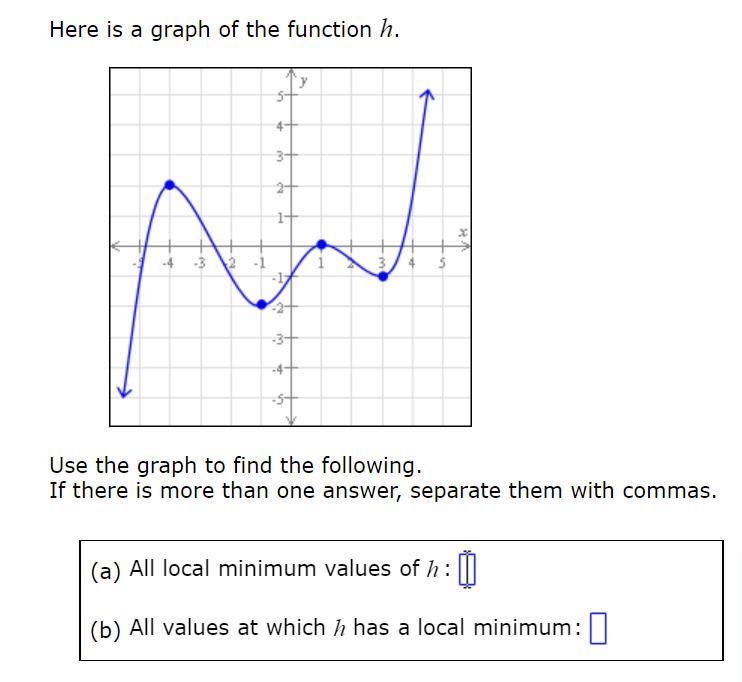Click the upward arrow tip of the y-axis
The height and width of the screenshot is (682, 742).
(x=291, y=72)
